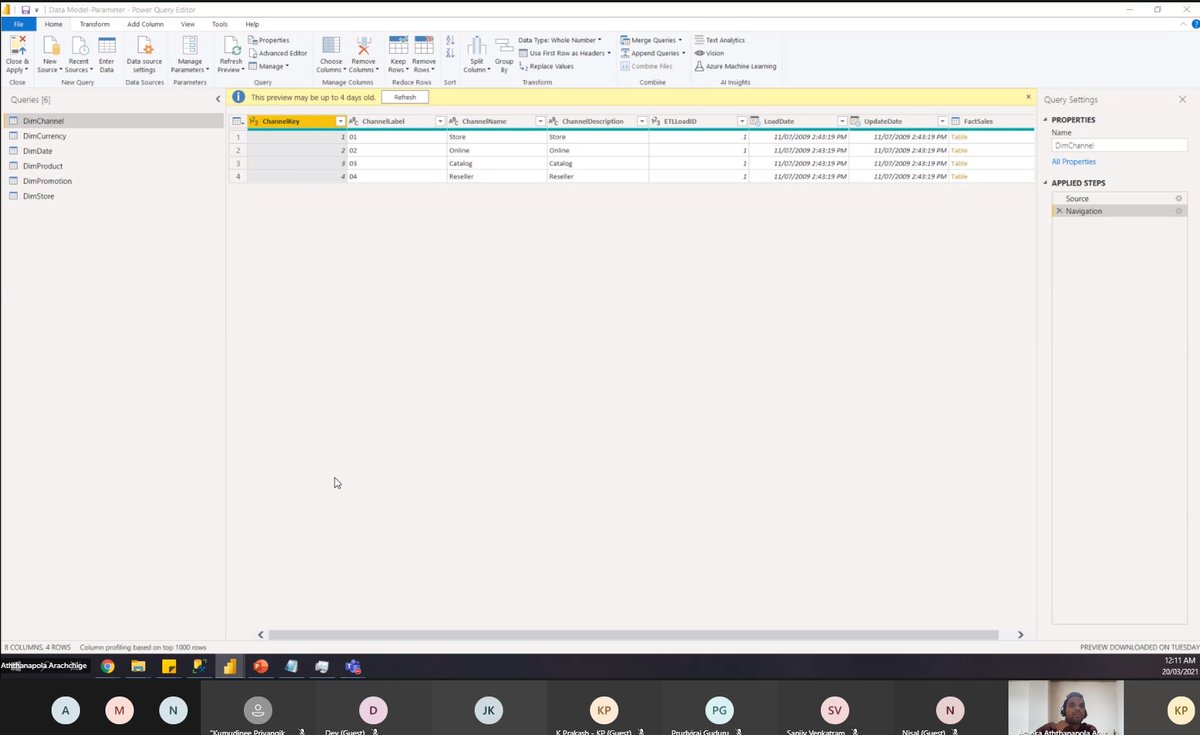Collapse the APPLIED STEPS section

pyautogui.click(x=1046, y=183)
